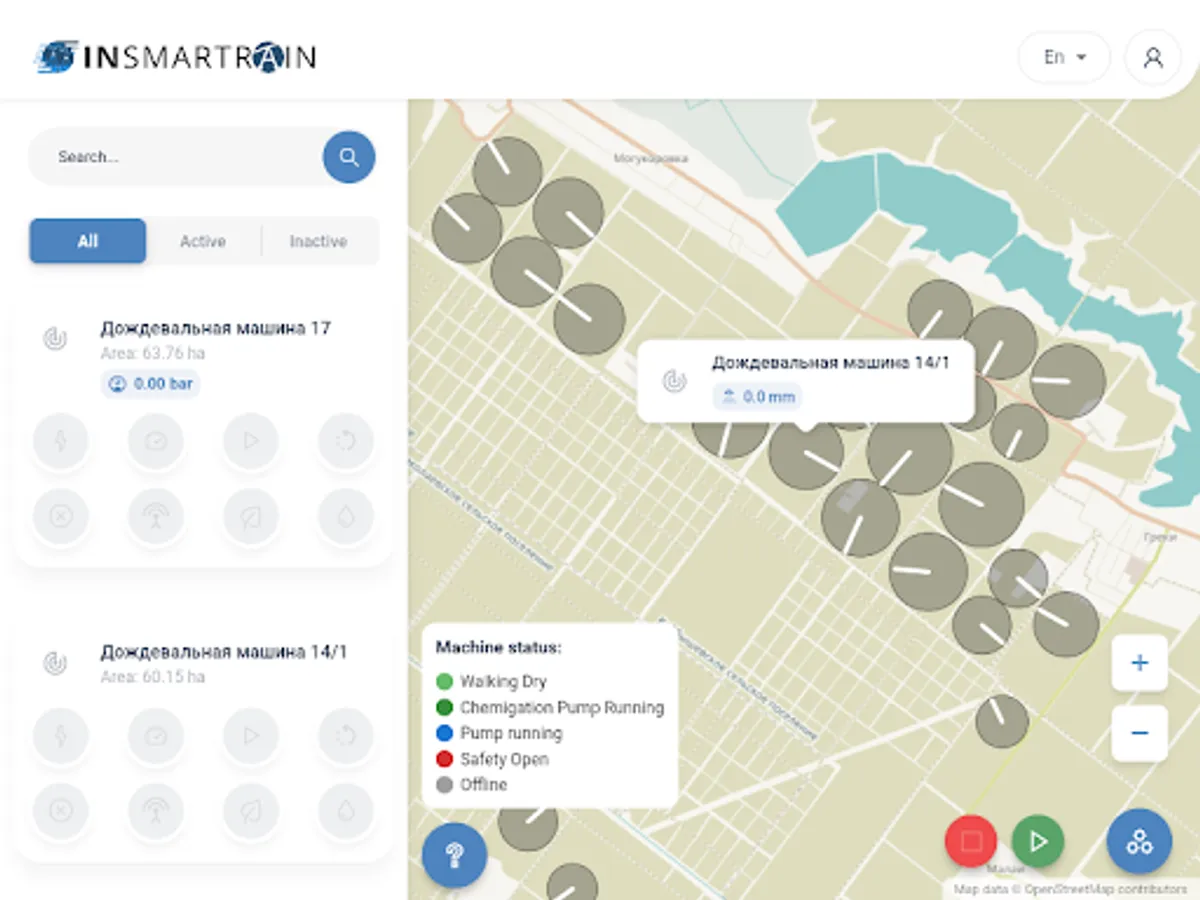Viewport: 1200px width, 900px height.
Task: Click the leaf chemigation icon for машина 17
Action: pyautogui.click(x=251, y=517)
